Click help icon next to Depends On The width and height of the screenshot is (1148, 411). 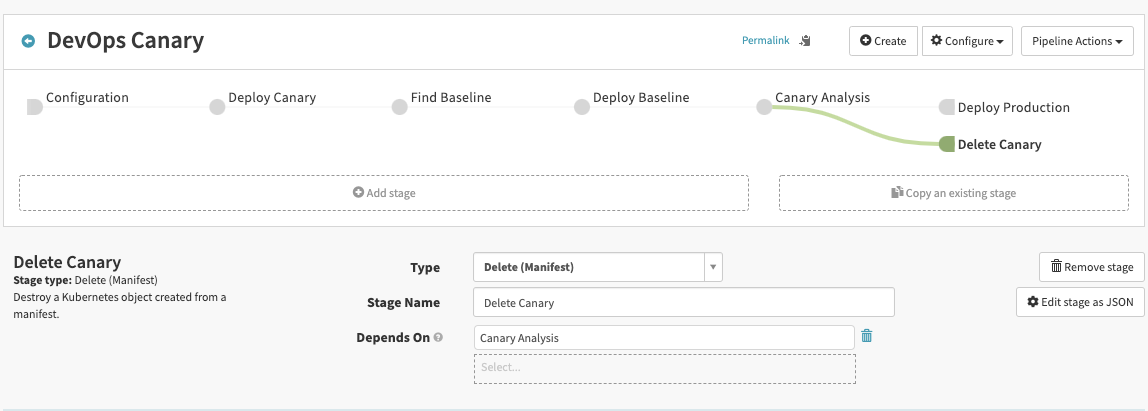pyautogui.click(x=438, y=338)
